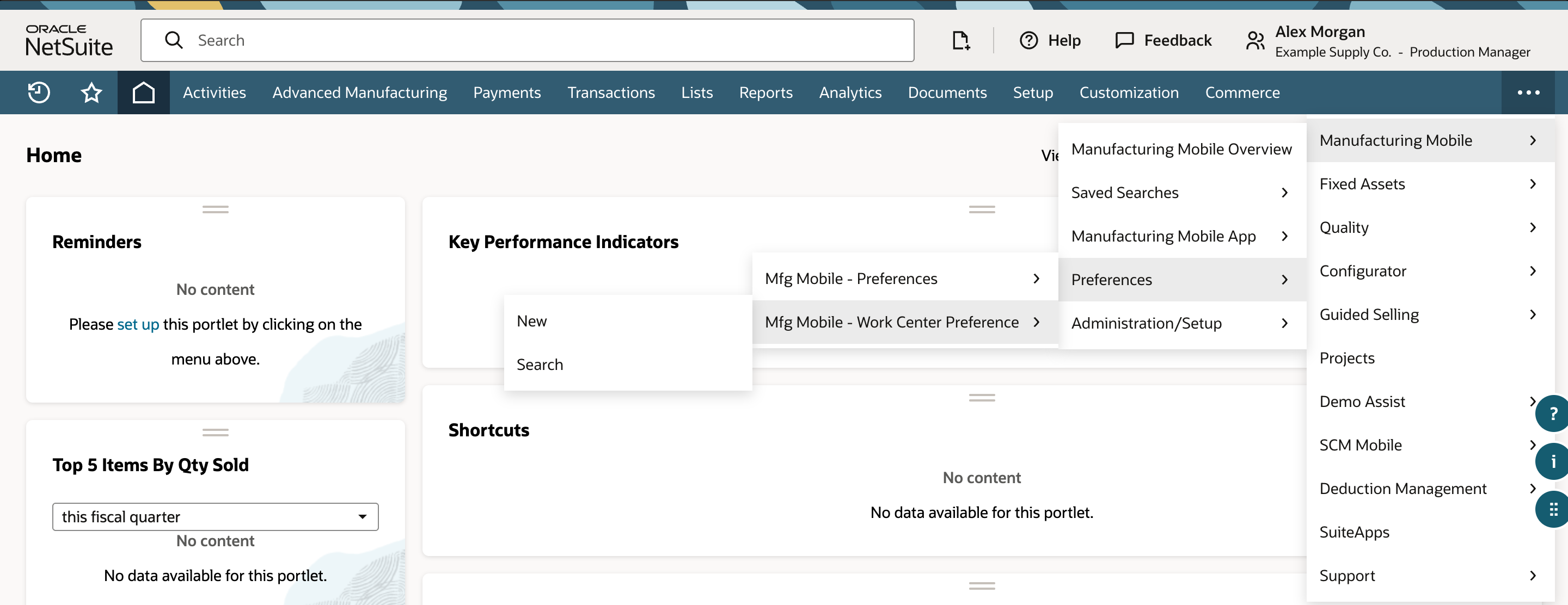
Task: Click the floating grid dots bubble
Action: 1552,510
